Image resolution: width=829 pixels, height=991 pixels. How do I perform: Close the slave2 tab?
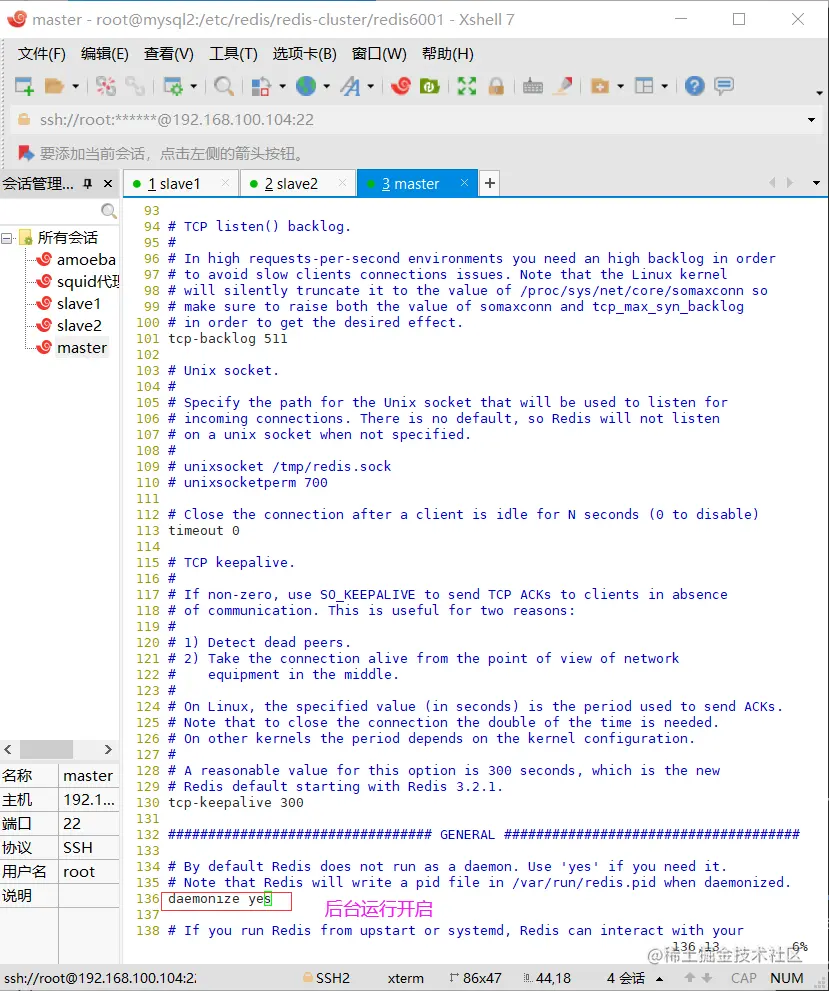point(342,183)
